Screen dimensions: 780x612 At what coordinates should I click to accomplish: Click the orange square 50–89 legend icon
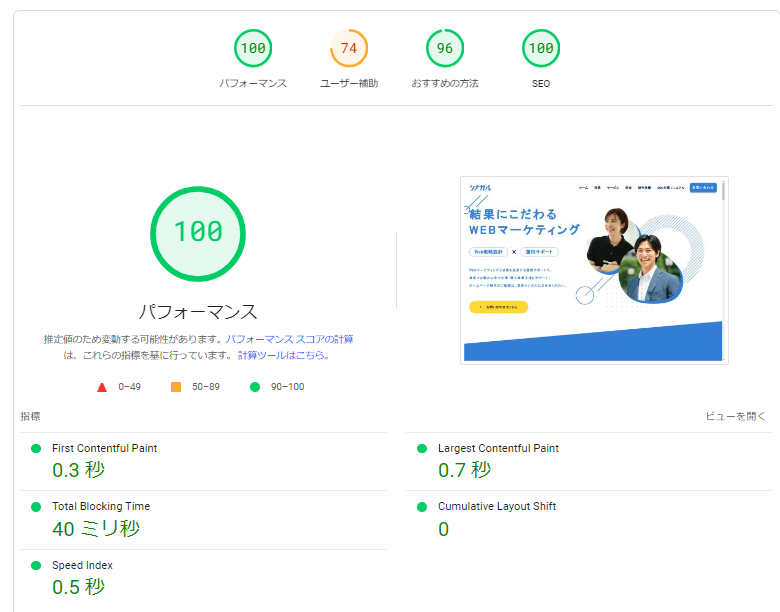pyautogui.click(x=176, y=387)
